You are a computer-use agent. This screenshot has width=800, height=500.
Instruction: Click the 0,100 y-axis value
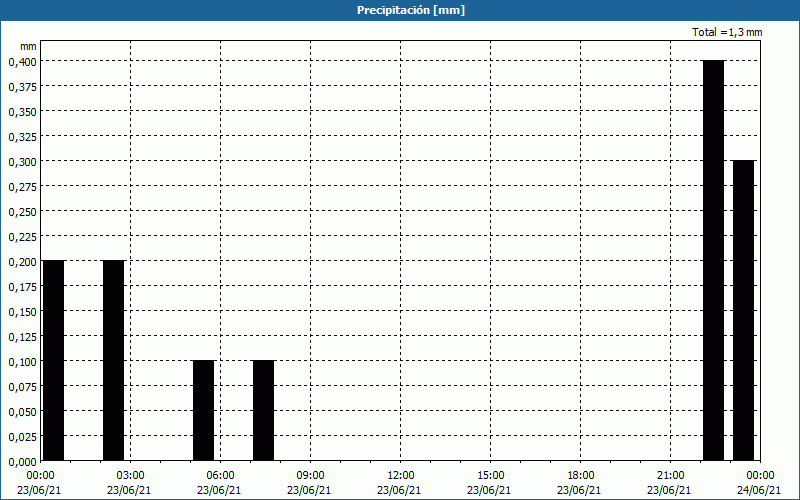[22, 362]
